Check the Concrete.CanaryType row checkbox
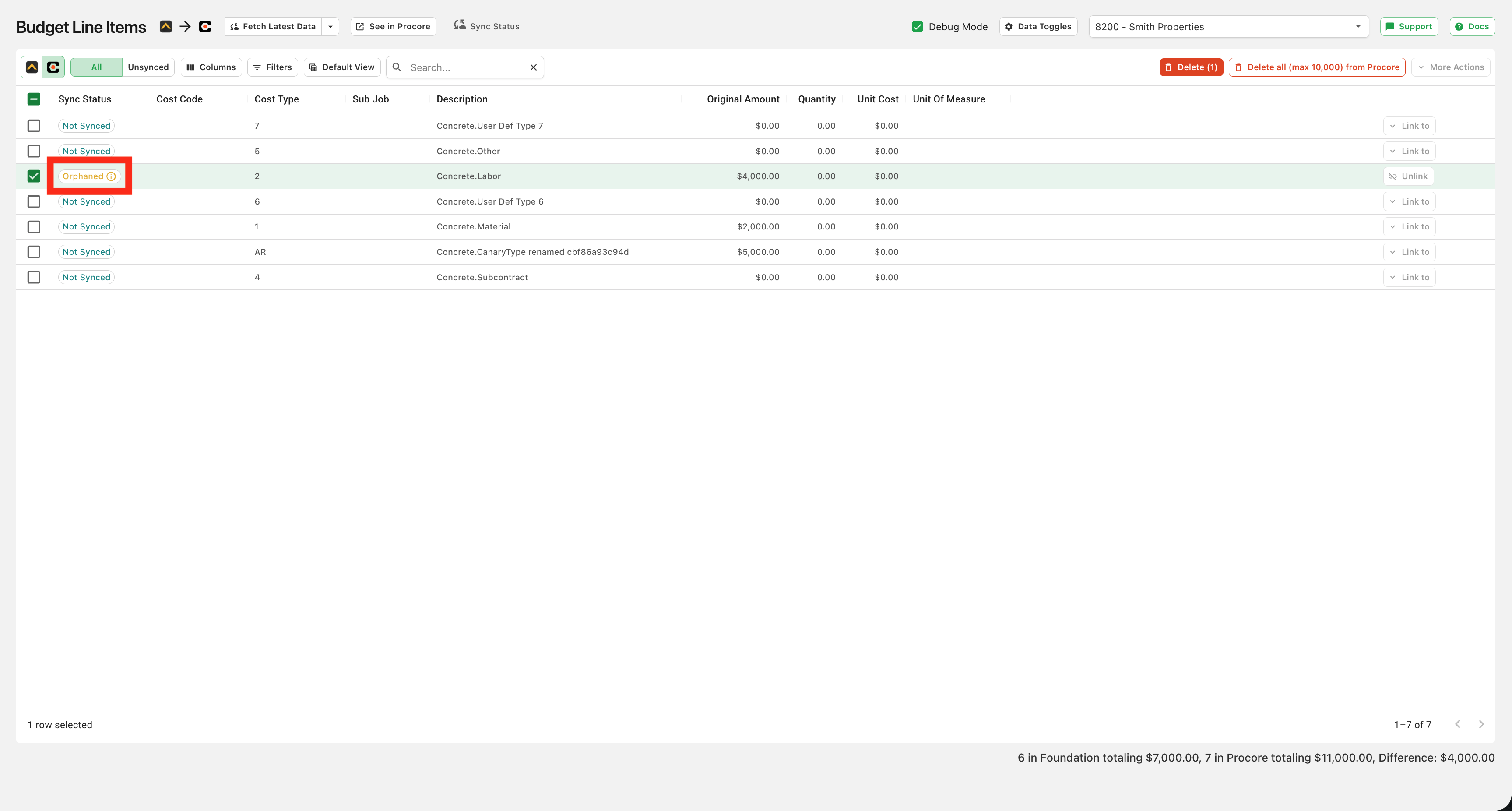Image resolution: width=1512 pixels, height=811 pixels. [34, 252]
